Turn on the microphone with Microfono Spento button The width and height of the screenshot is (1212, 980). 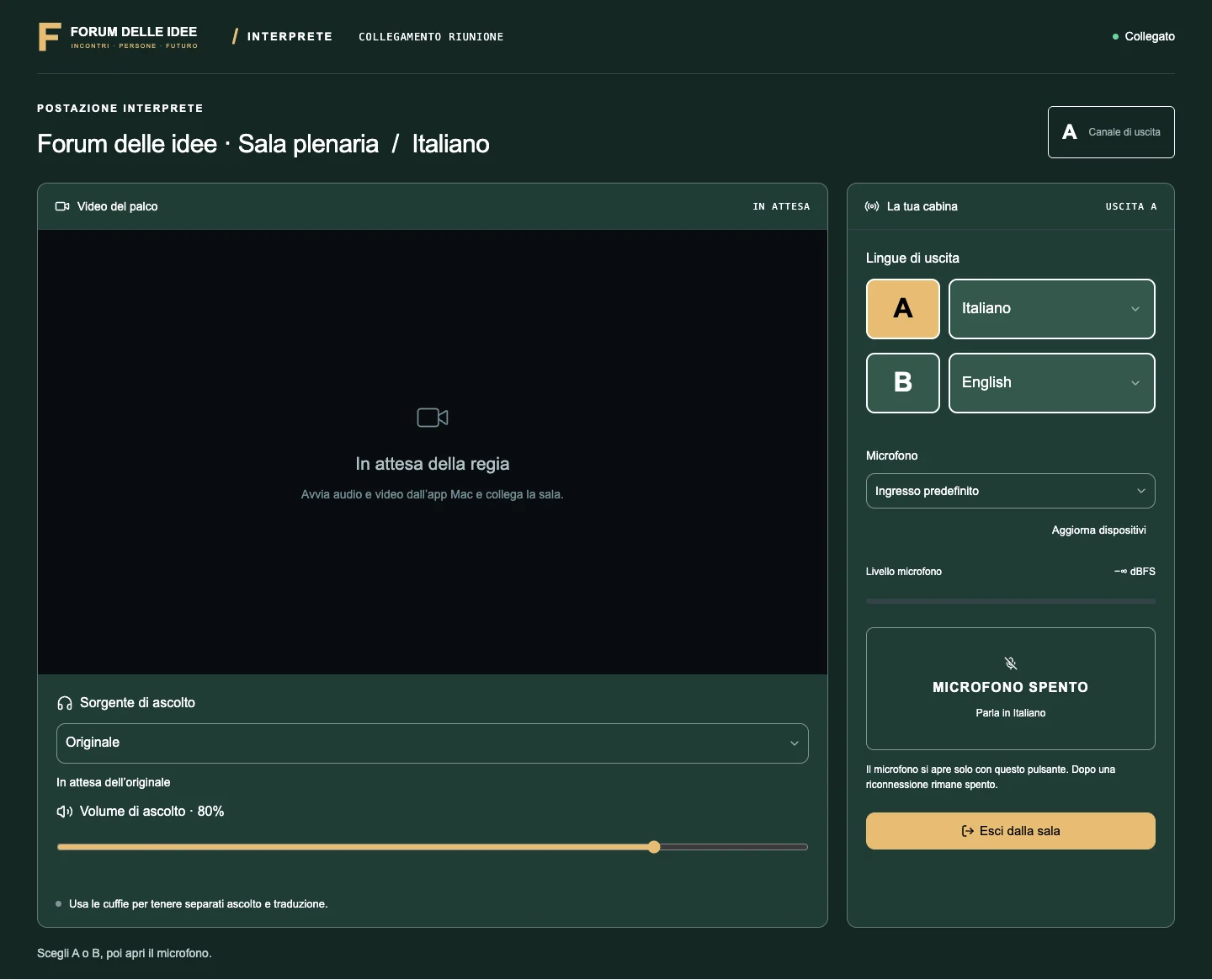pos(1011,689)
